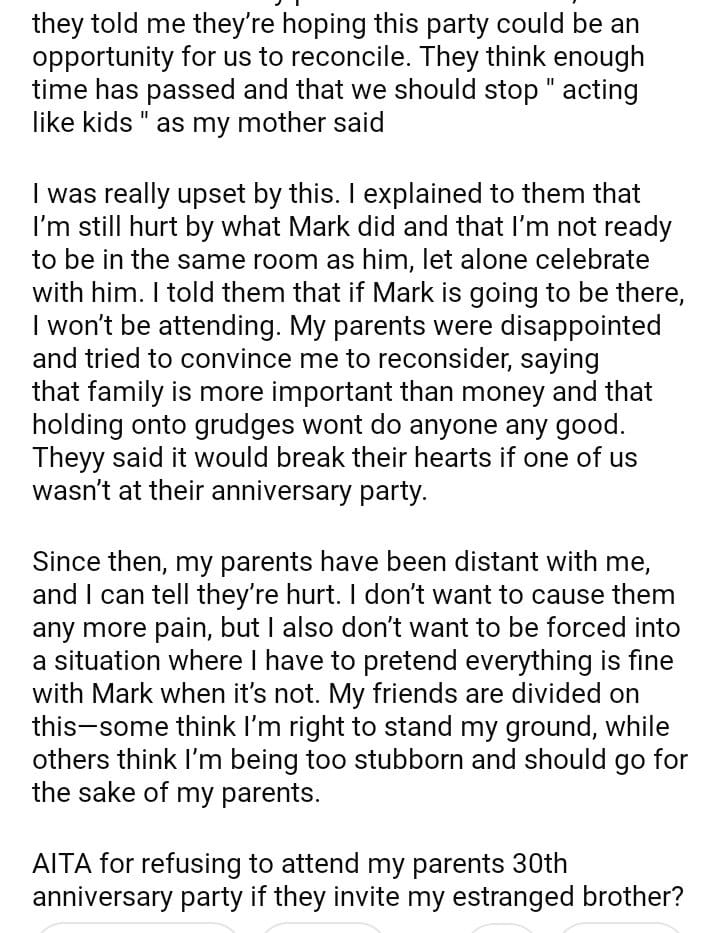
Task: Open the comments pill below the post
Action: pyautogui.click(x=322, y=927)
